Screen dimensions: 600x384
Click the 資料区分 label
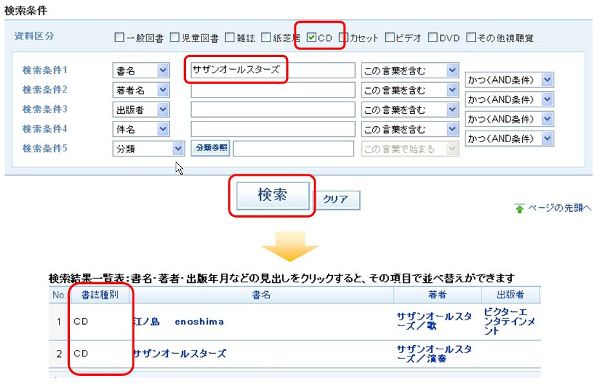click(x=34, y=36)
